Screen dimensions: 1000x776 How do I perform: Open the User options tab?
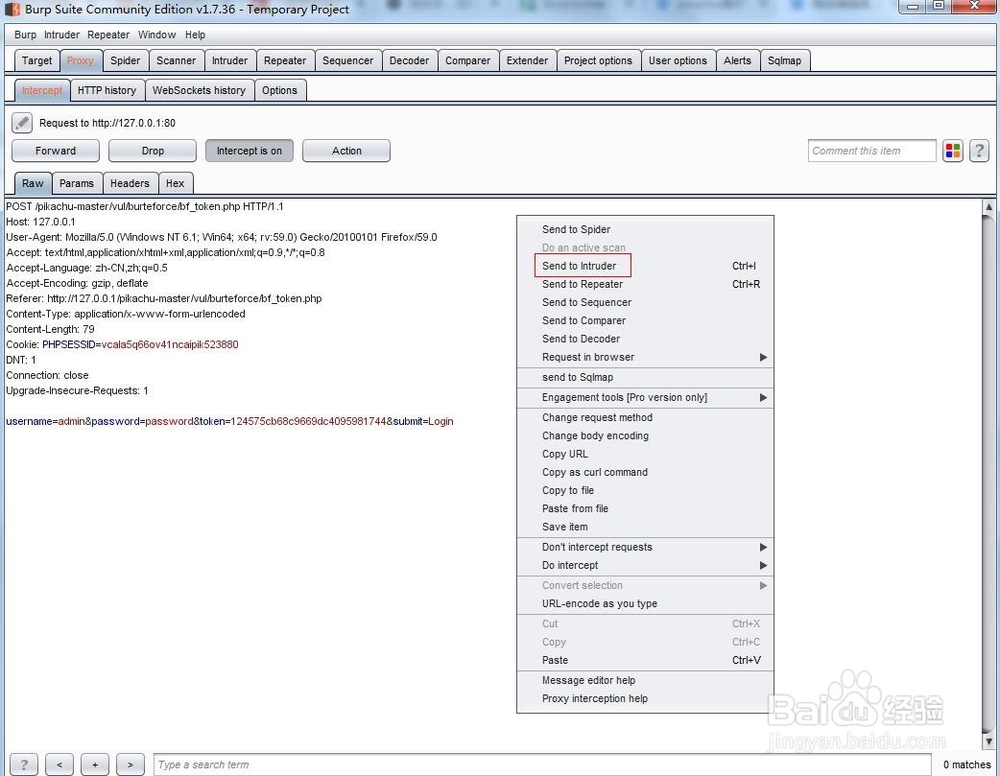pyautogui.click(x=678, y=61)
